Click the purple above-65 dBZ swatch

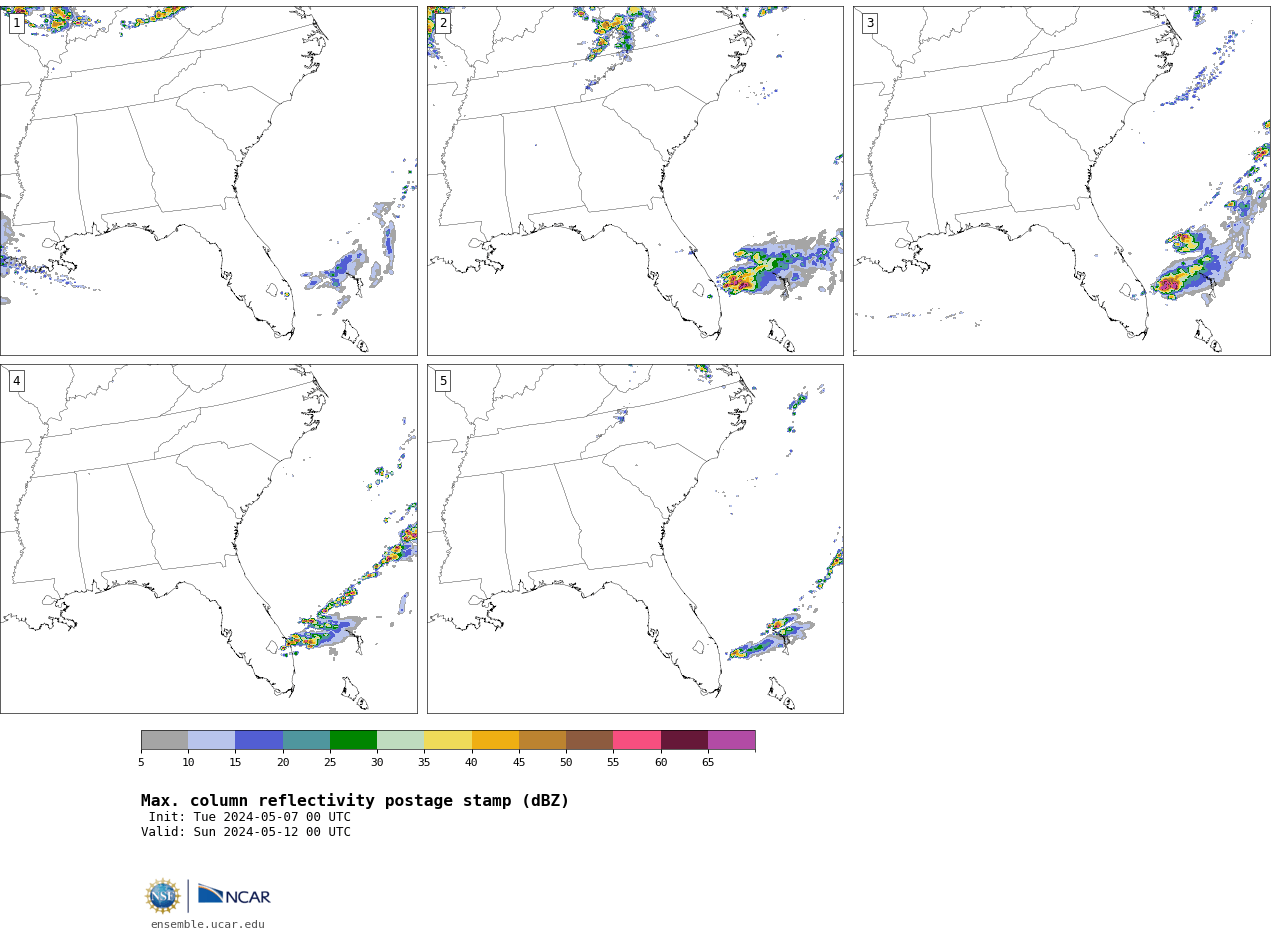(731, 740)
